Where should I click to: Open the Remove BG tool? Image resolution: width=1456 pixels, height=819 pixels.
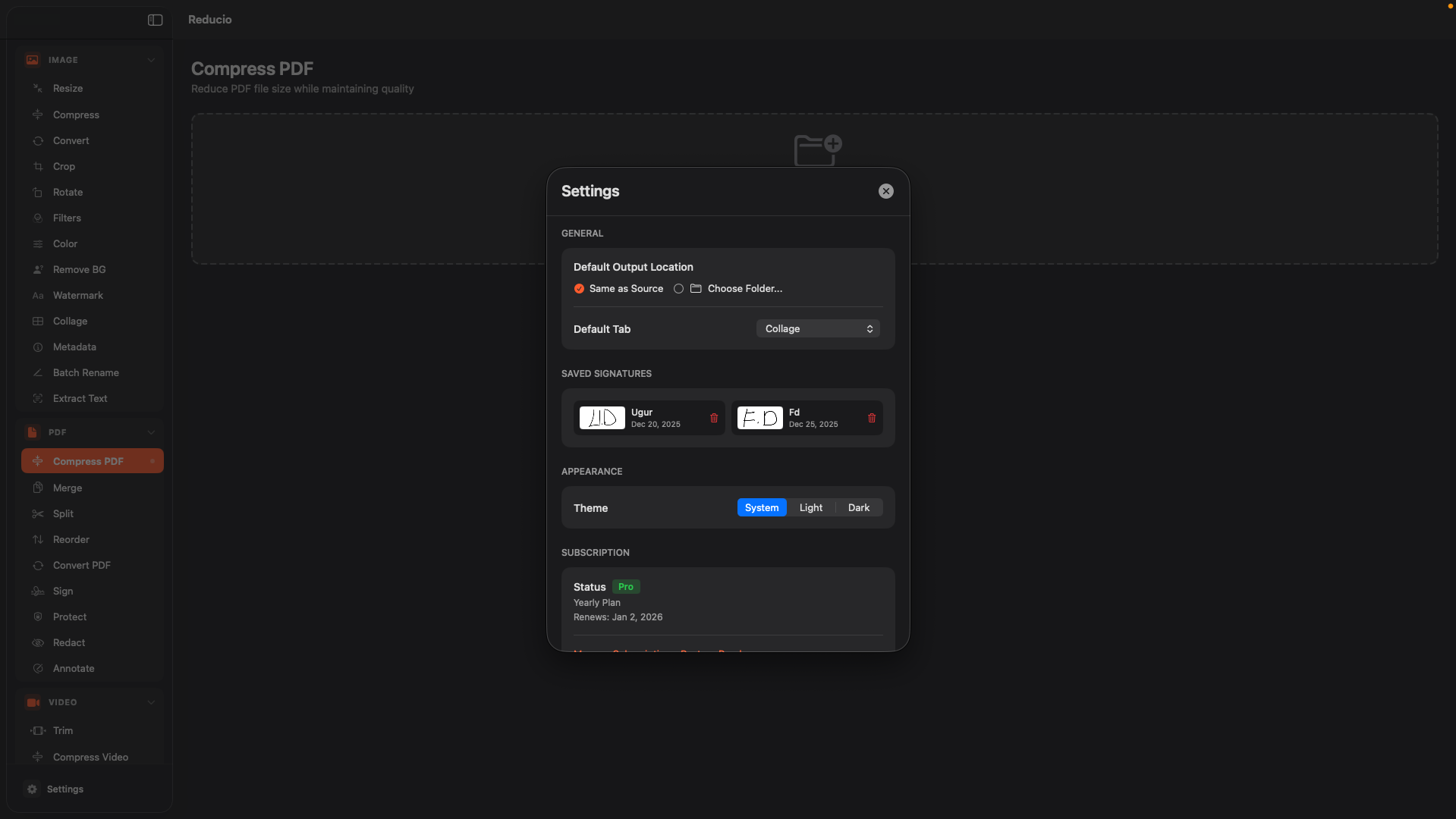pyautogui.click(x=79, y=269)
